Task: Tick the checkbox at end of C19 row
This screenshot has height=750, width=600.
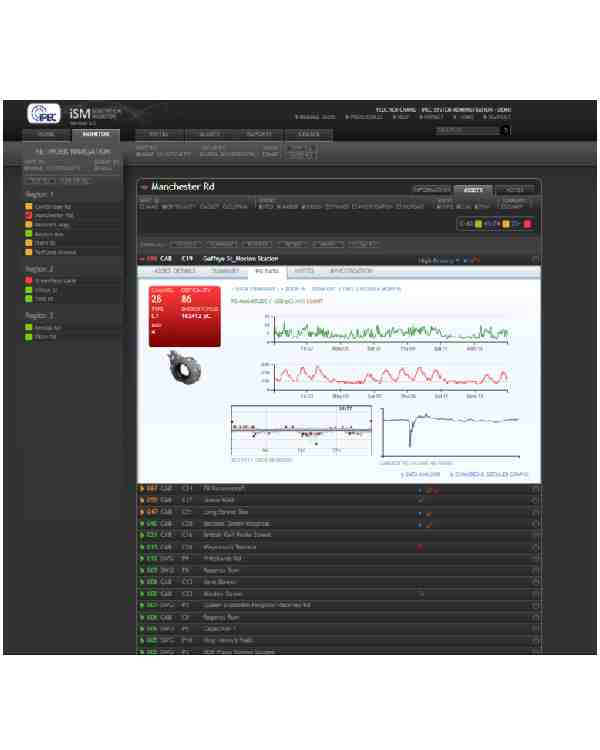Action: [x=535, y=260]
